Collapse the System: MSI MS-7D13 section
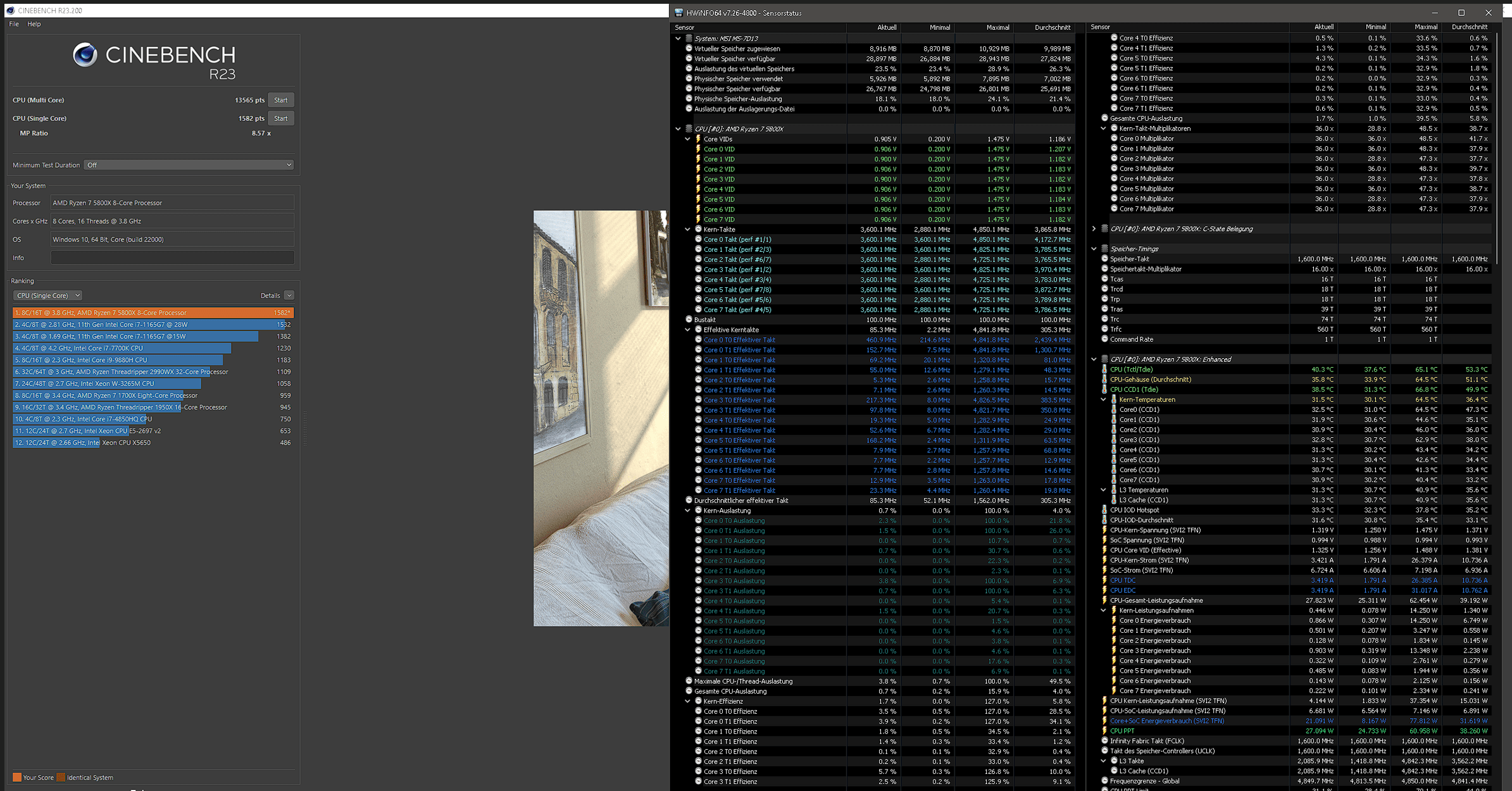The image size is (1512, 791). [678, 39]
